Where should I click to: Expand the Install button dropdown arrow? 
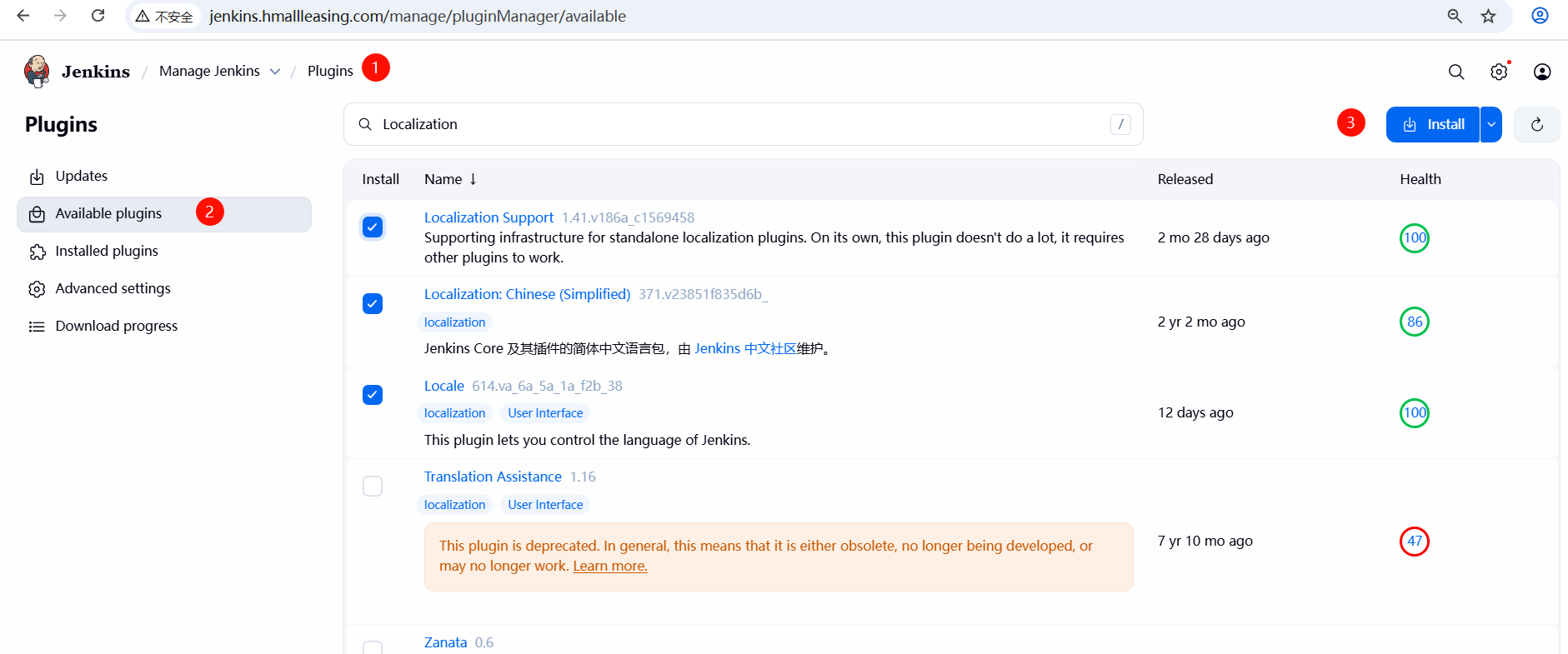pos(1490,125)
